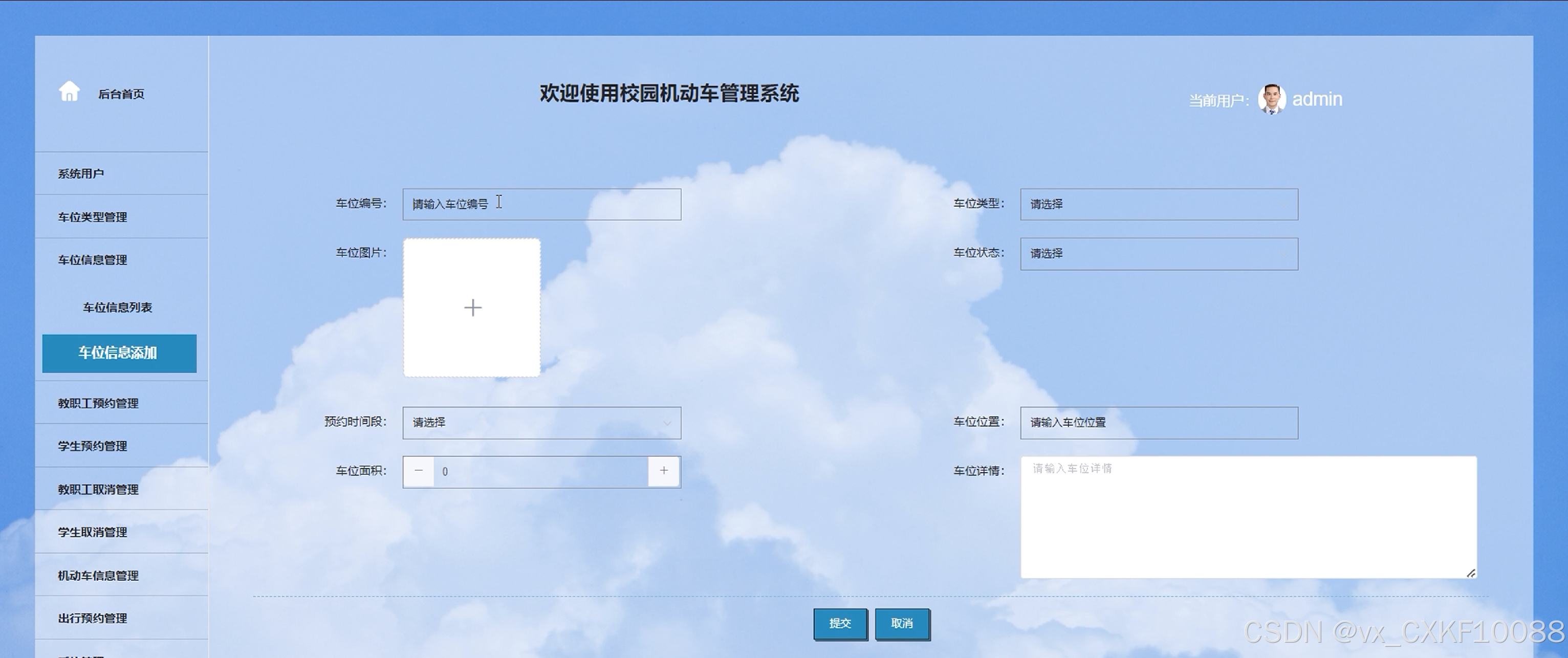Screen dimensions: 1568x658
Task: Click the 车位位置 input field
Action: [x=1159, y=423]
